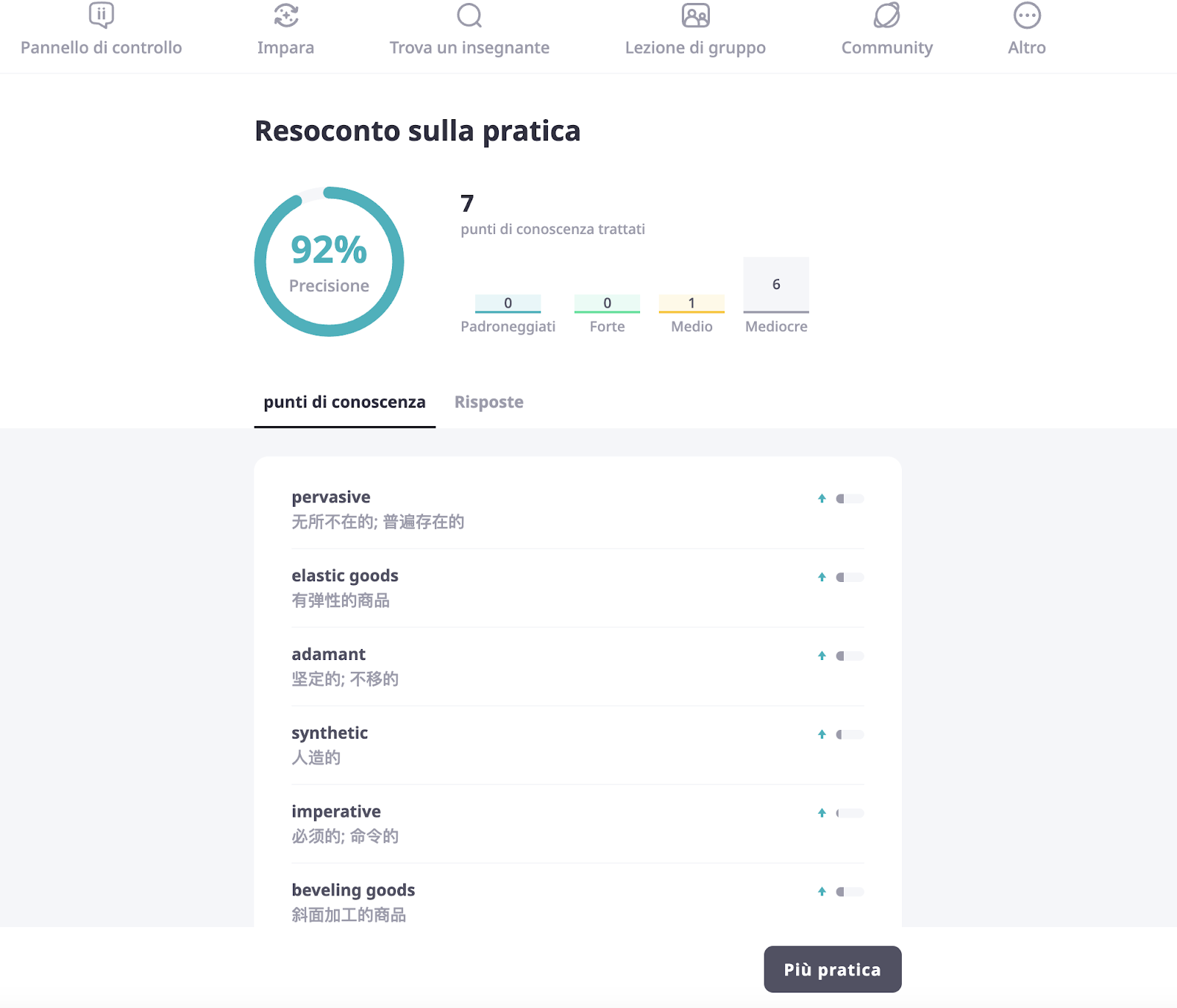The image size is (1177, 1008).
Task: Open the elastic goods vocabulary entry
Action: click(x=578, y=588)
